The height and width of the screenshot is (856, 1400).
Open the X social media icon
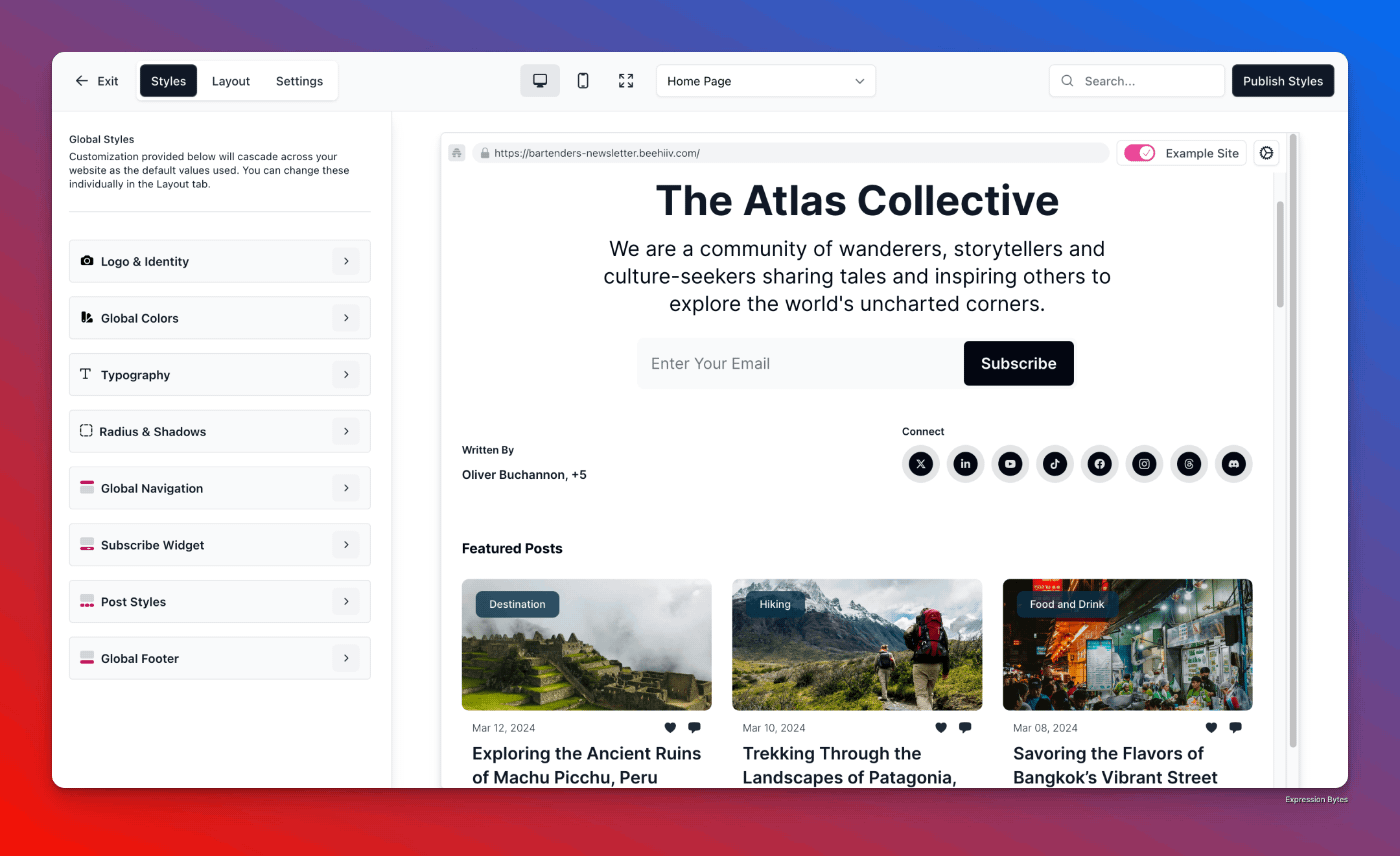(920, 463)
